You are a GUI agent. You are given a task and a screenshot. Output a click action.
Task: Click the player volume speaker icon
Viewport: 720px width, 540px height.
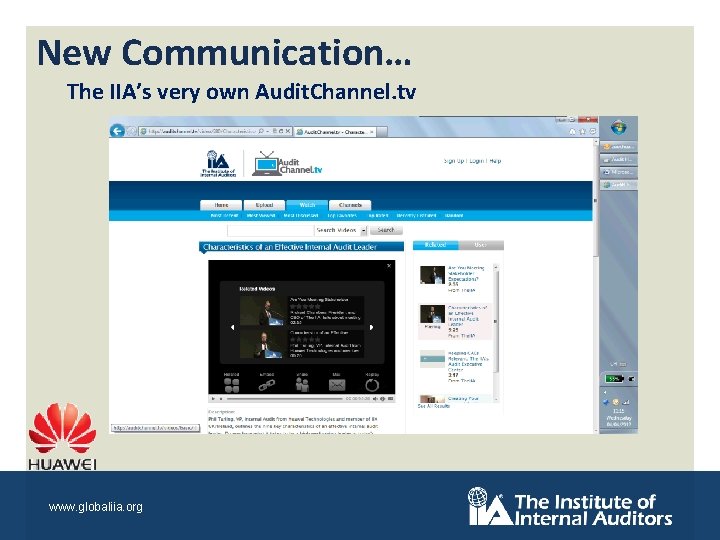tap(375, 399)
